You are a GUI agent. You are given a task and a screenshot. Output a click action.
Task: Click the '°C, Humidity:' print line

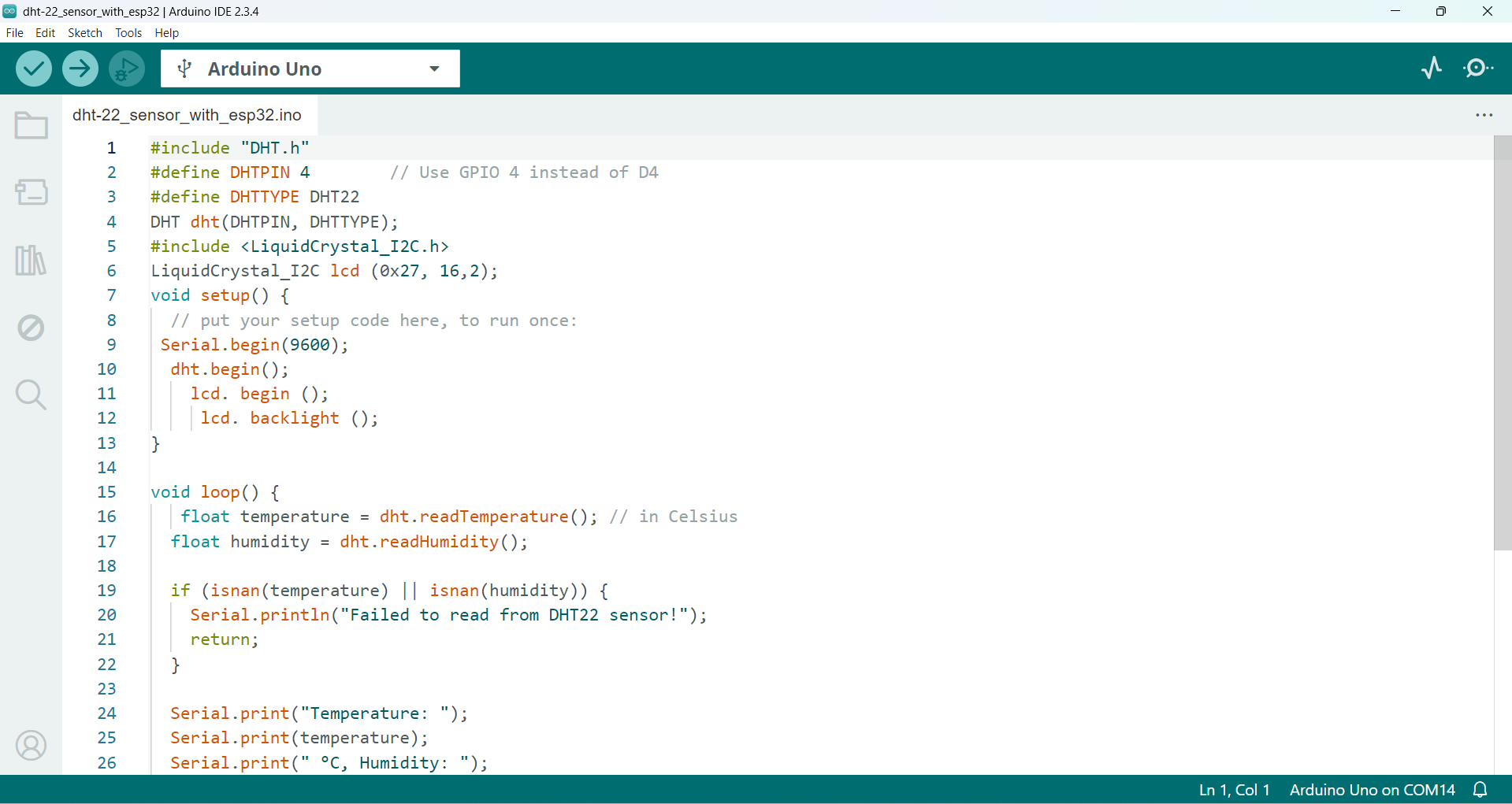pyautogui.click(x=329, y=763)
